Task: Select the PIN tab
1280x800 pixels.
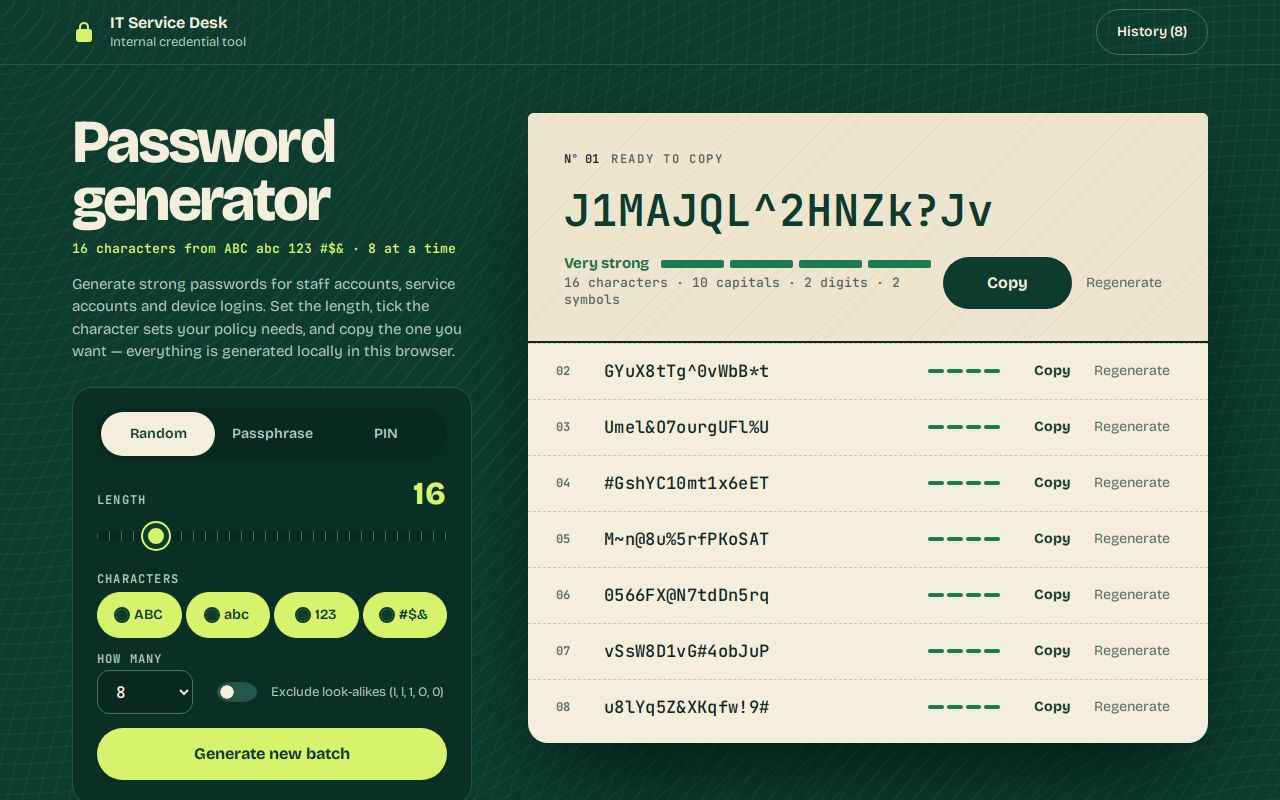Action: click(x=386, y=434)
